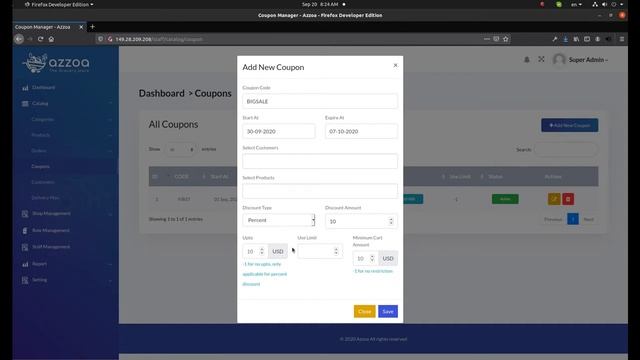The image size is (640, 360).
Task: Click the browser back button
Action: (19, 39)
